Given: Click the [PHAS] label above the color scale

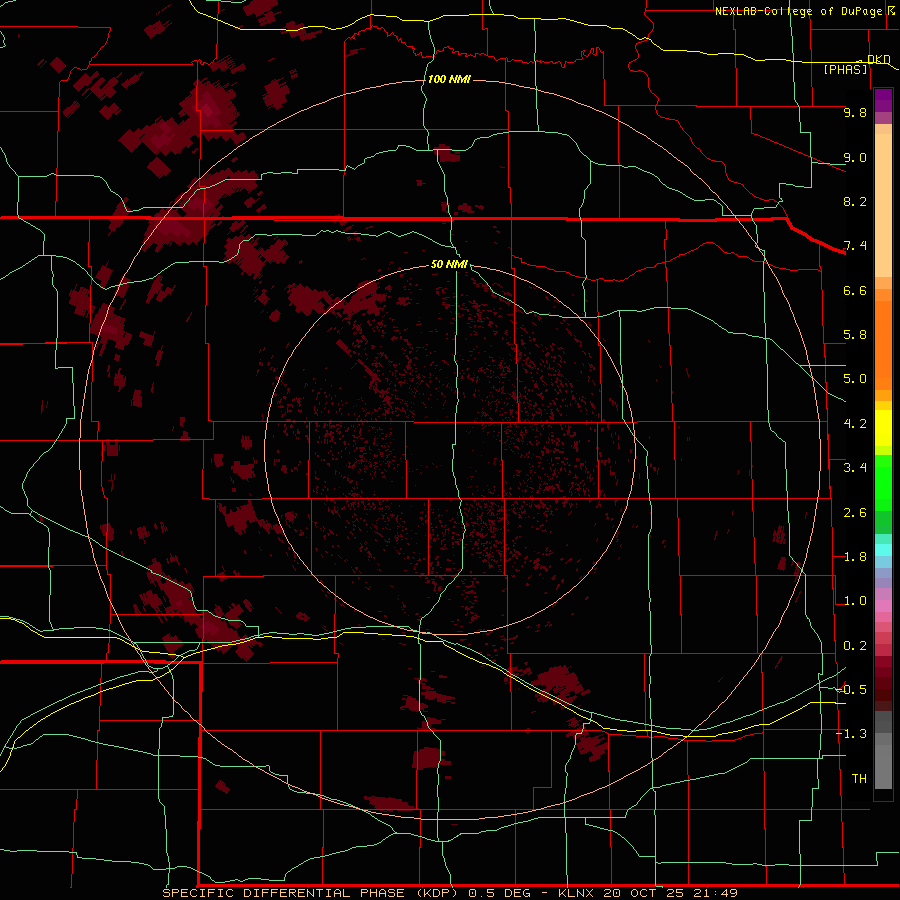Looking at the screenshot, I should click(x=845, y=70).
